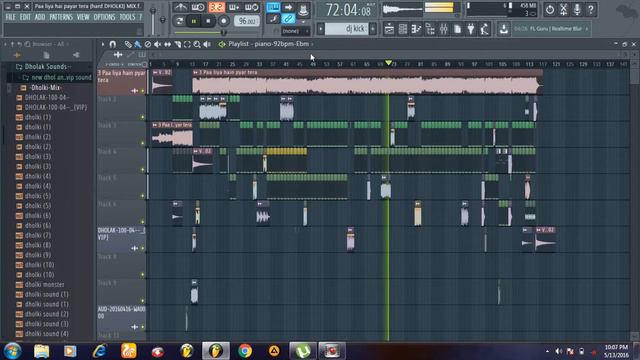The width and height of the screenshot is (640, 360).
Task: Open the ADD menu
Action: [40, 17]
